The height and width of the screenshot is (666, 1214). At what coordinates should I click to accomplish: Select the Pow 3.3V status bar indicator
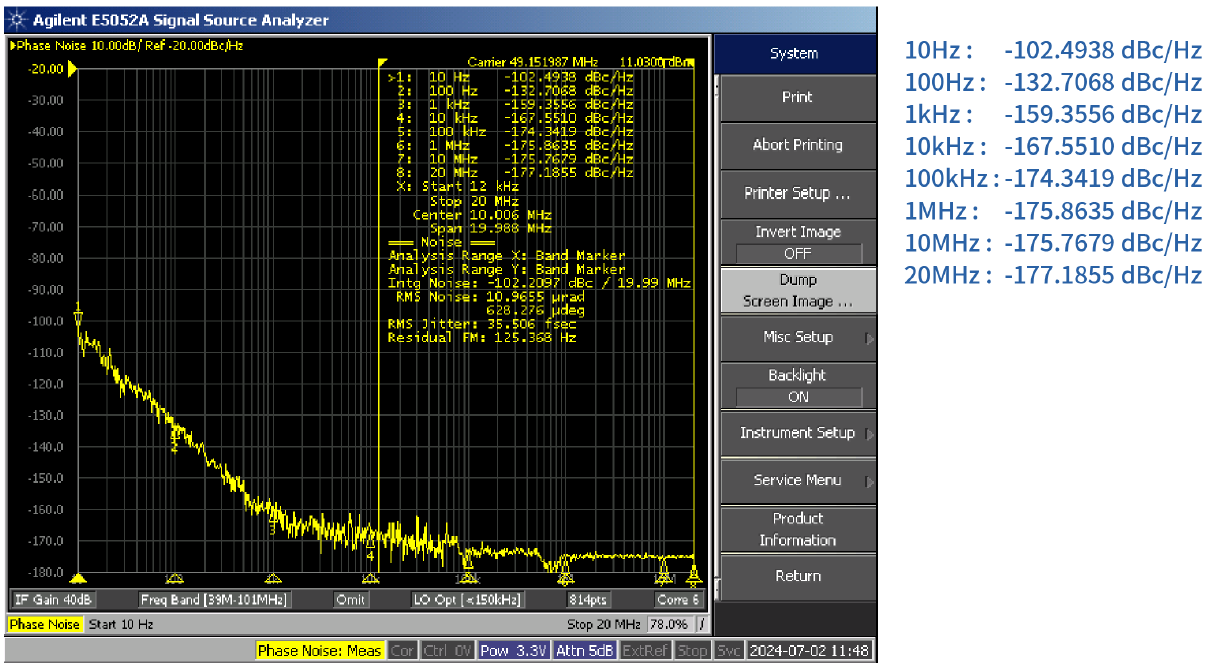tap(513, 649)
